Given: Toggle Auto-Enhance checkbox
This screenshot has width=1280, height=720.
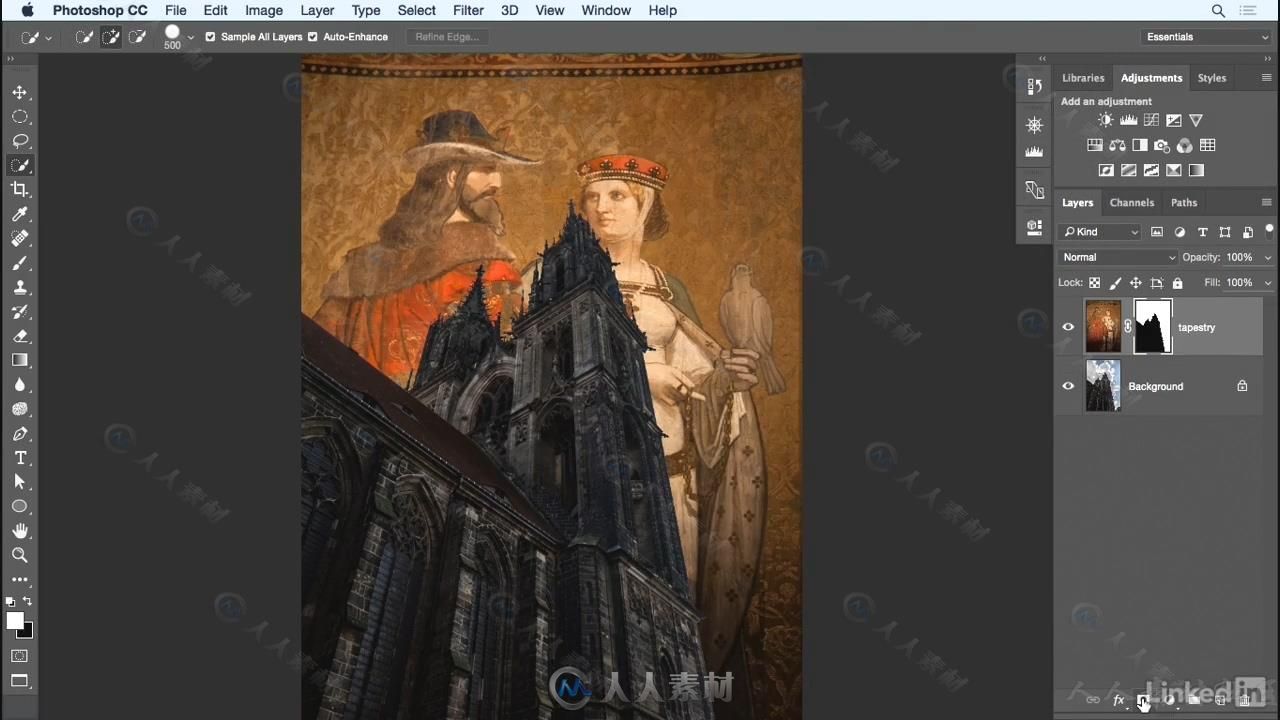Looking at the screenshot, I should pyautogui.click(x=313, y=37).
